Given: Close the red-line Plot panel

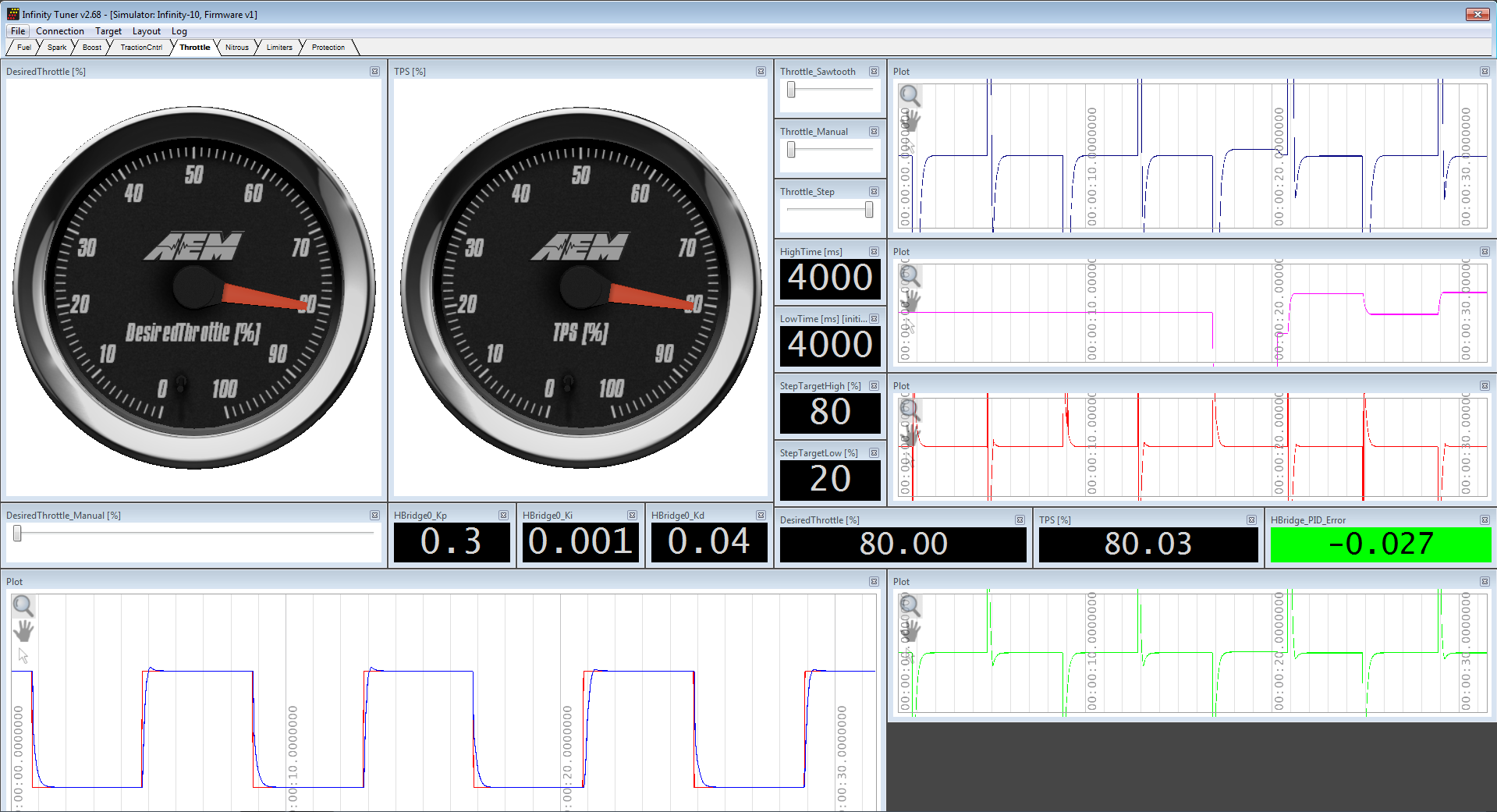Looking at the screenshot, I should 1485,385.
